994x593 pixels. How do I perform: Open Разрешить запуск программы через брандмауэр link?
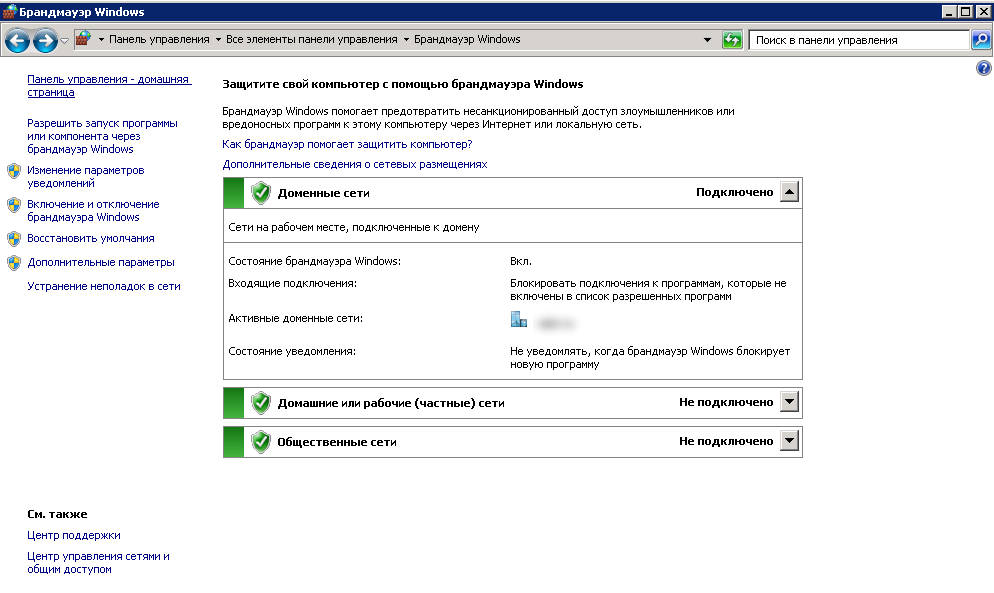tap(102, 136)
